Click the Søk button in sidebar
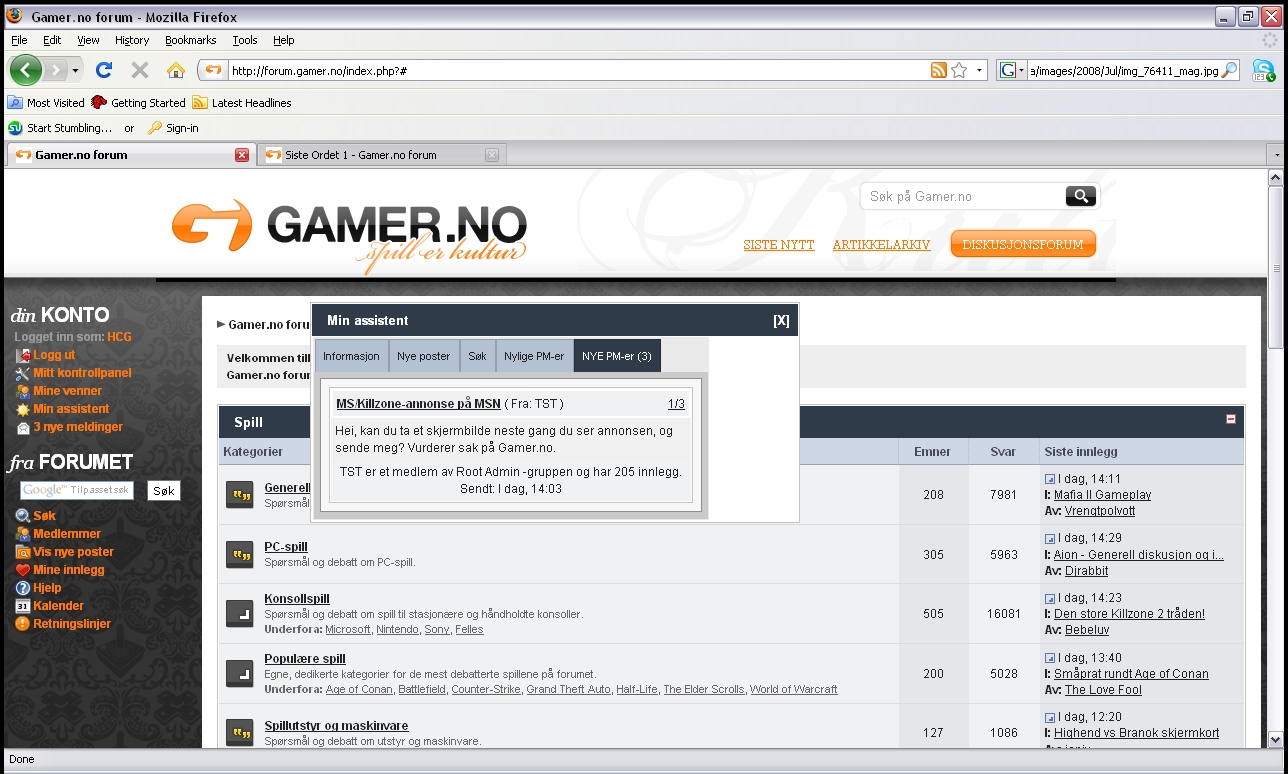Image resolution: width=1288 pixels, height=774 pixels. click(164, 491)
